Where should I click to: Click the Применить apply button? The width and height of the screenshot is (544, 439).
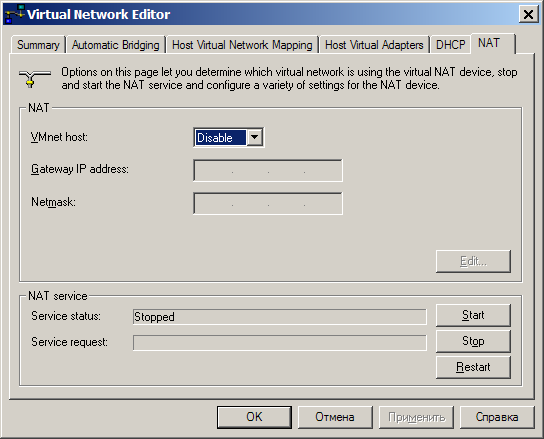coord(416,417)
